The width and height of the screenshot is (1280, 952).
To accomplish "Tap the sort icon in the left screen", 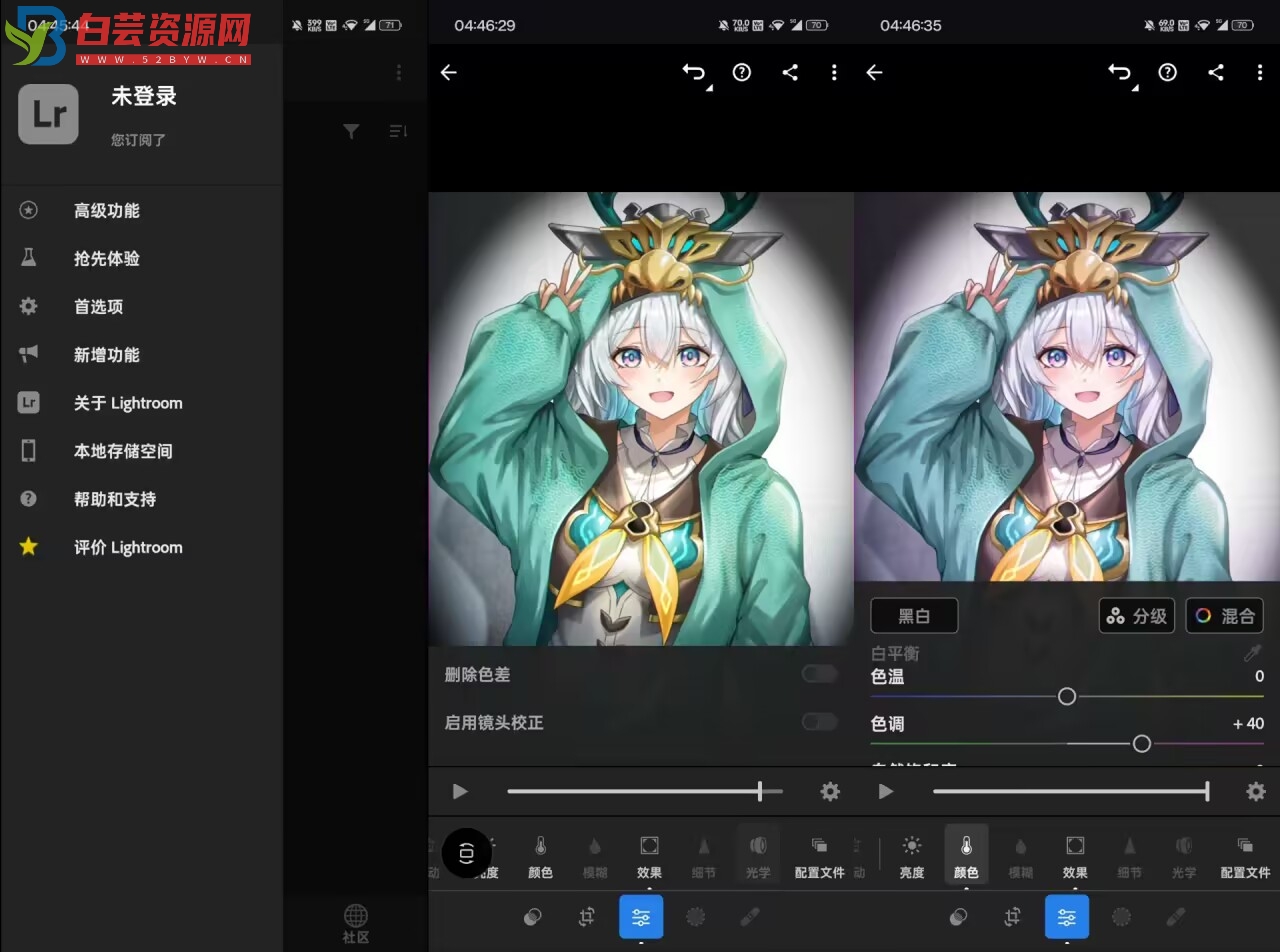I will pyautogui.click(x=398, y=131).
